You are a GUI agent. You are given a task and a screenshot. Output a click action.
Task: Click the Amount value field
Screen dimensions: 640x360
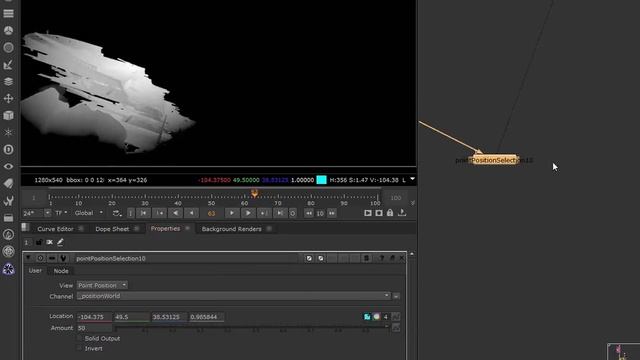click(94, 328)
